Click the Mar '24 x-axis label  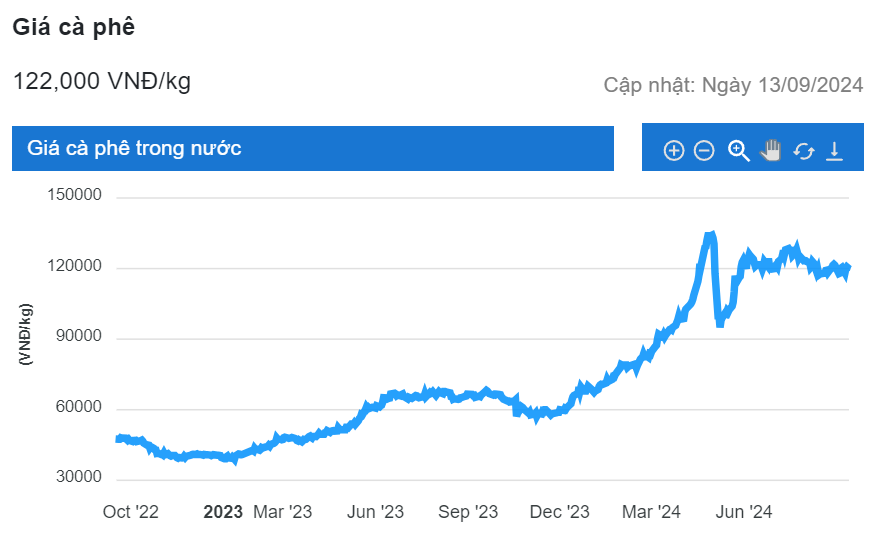click(651, 512)
